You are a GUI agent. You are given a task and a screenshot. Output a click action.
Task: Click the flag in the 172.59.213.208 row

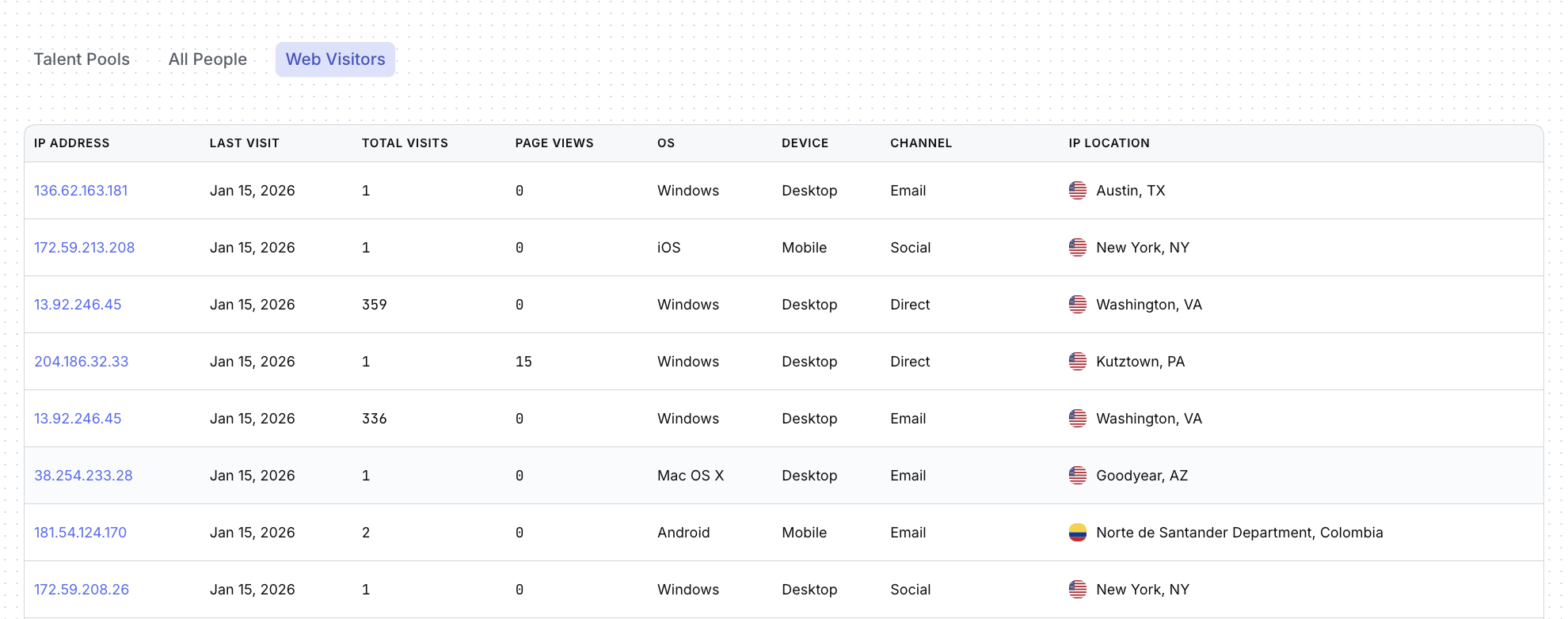click(x=1077, y=248)
